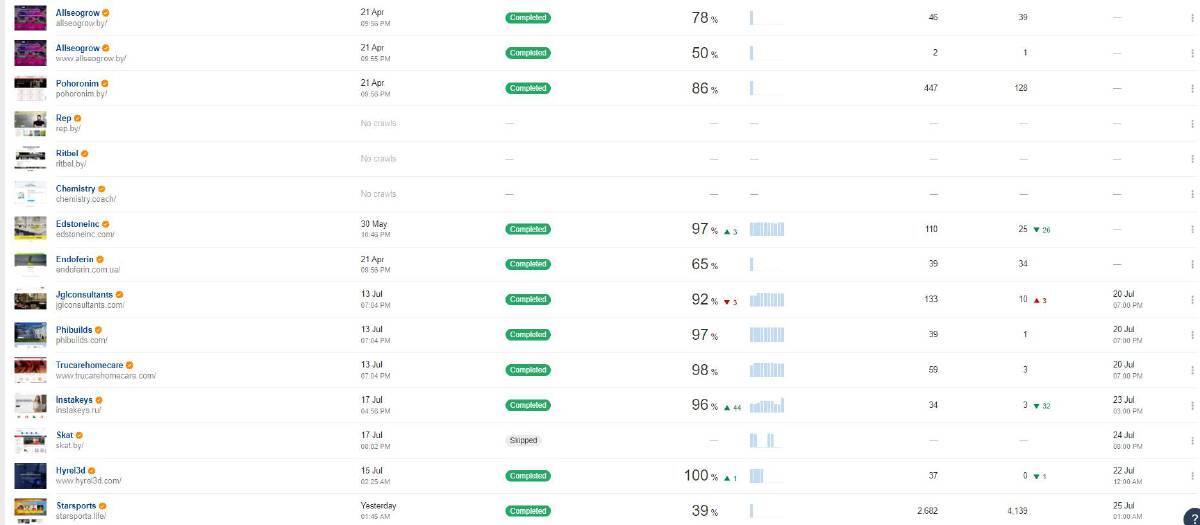Screen dimensions: 1200x525
Task: Click the score history chart for Jglconsultants
Action: point(767,299)
